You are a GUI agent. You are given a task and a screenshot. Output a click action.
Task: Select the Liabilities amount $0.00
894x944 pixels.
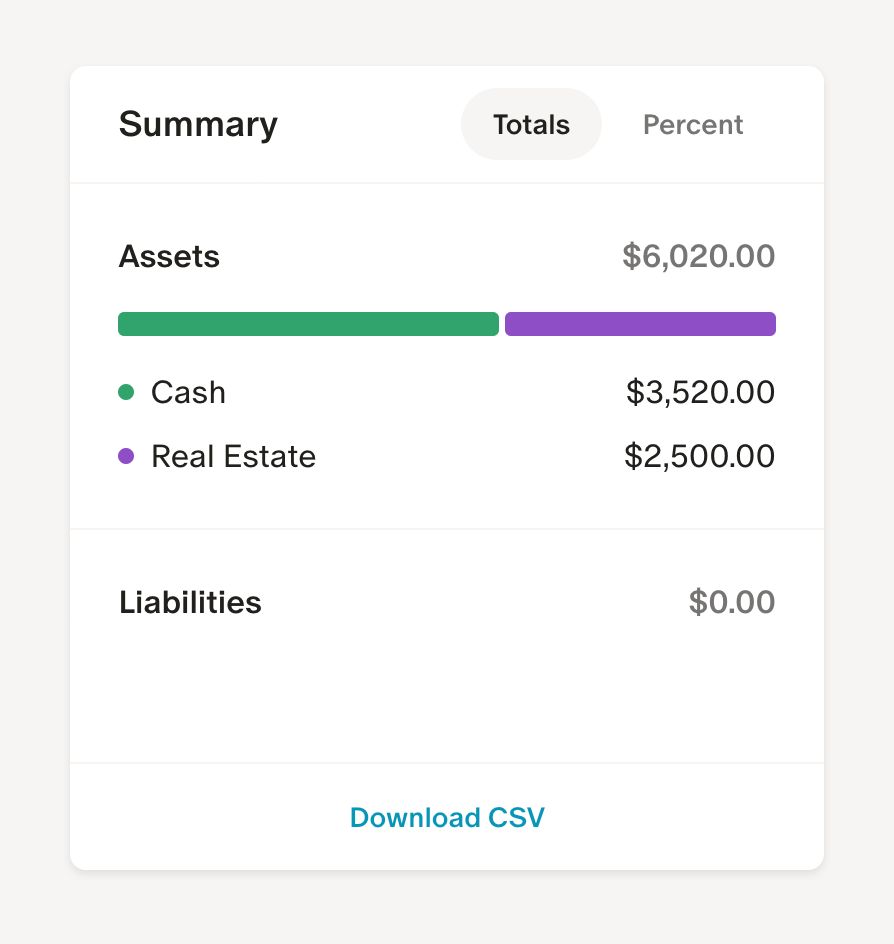tap(732, 602)
